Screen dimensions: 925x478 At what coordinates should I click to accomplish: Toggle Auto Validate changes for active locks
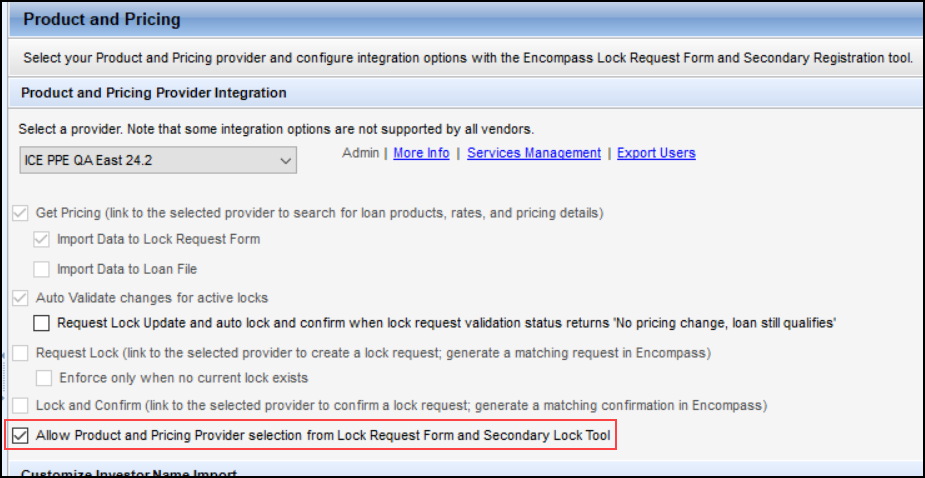pyautogui.click(x=21, y=298)
